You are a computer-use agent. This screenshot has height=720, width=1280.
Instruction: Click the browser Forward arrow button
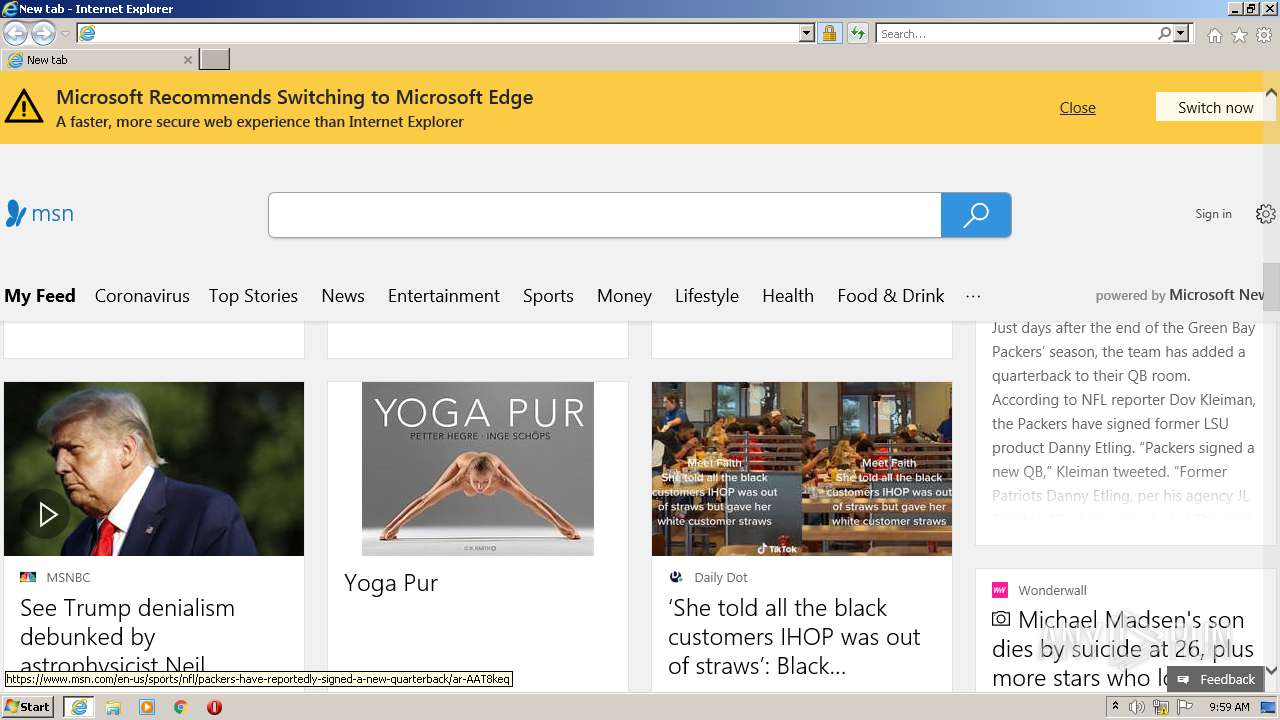point(43,34)
